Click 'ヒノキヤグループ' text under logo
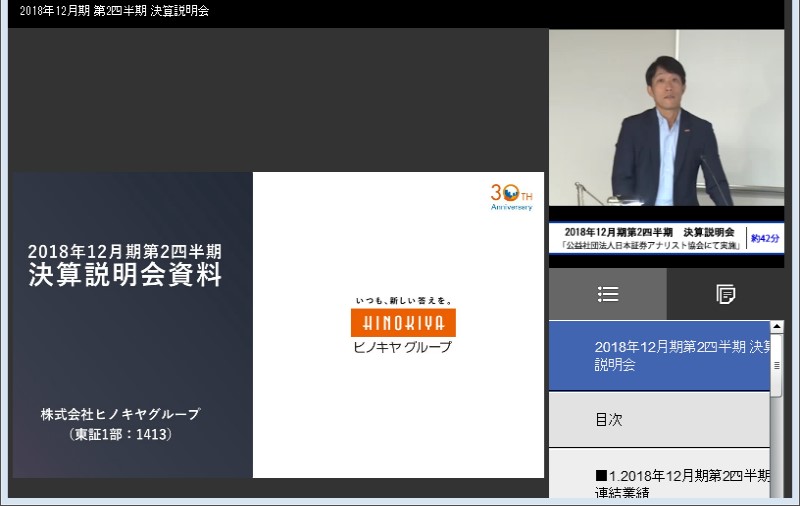 click(403, 347)
